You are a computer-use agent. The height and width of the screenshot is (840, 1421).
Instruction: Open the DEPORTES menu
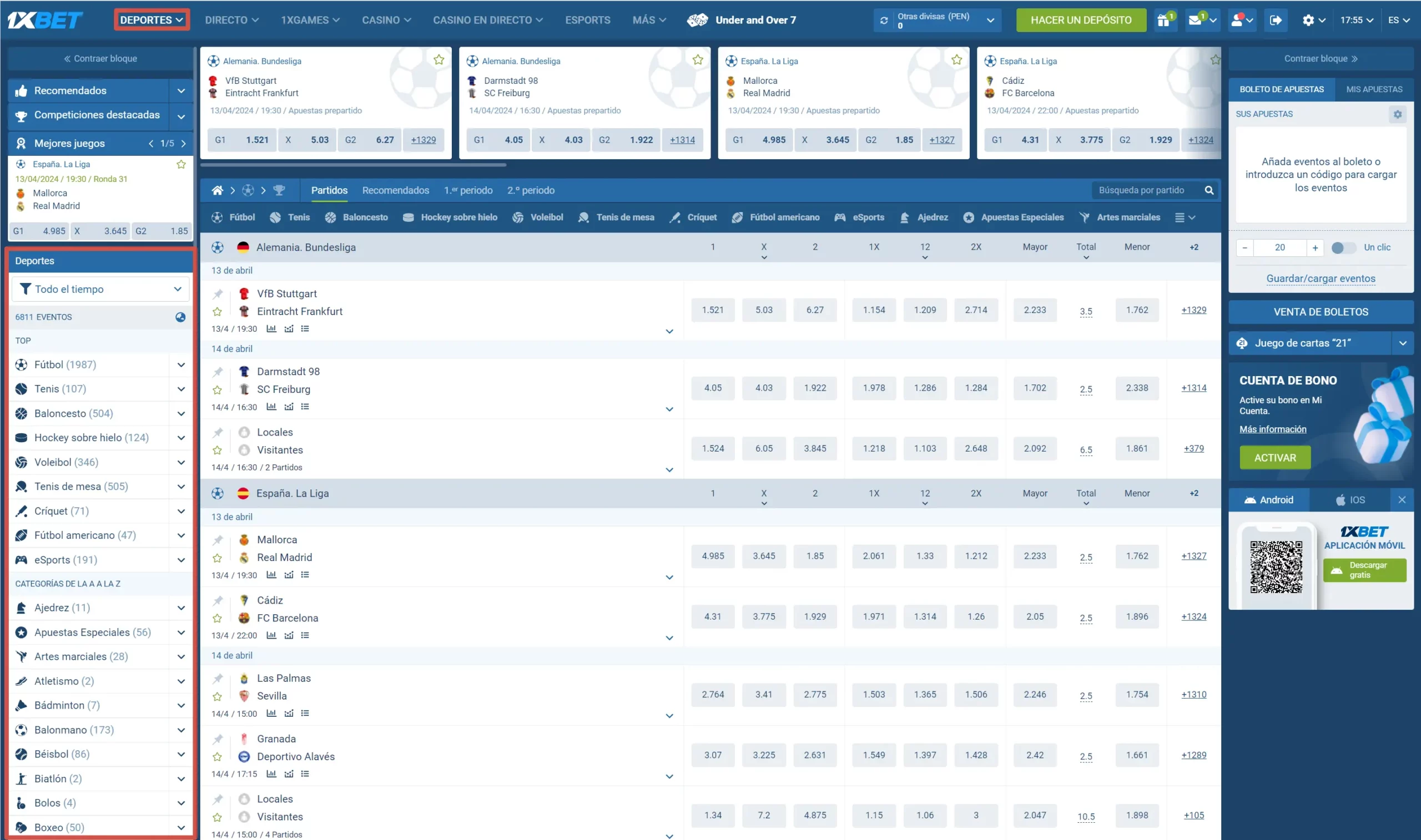152,20
